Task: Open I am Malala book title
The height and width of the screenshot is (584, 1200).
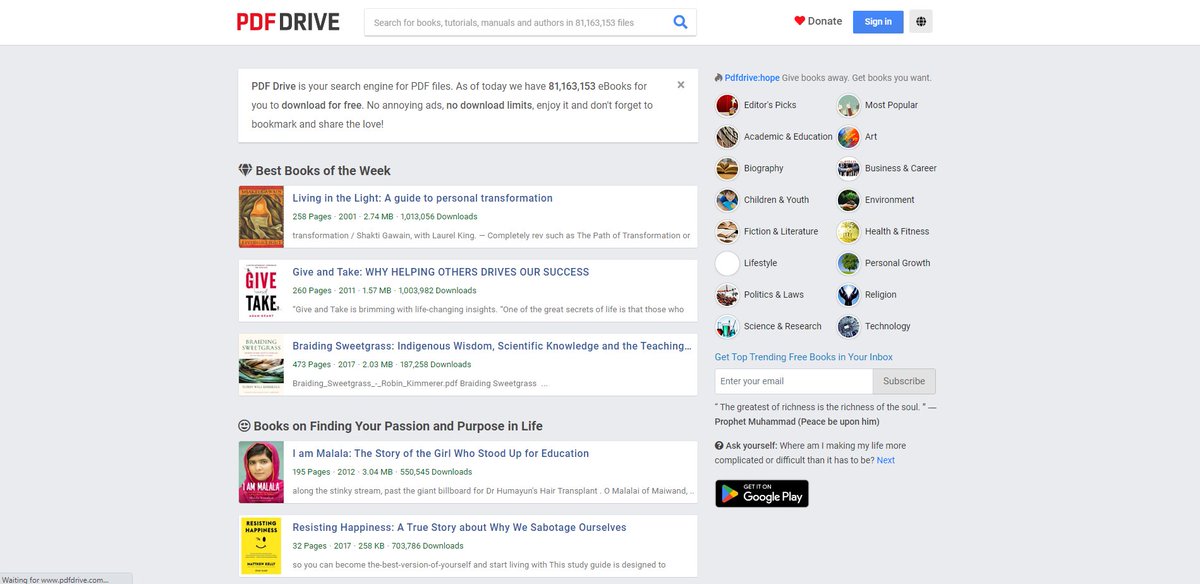Action: pyautogui.click(x=441, y=453)
